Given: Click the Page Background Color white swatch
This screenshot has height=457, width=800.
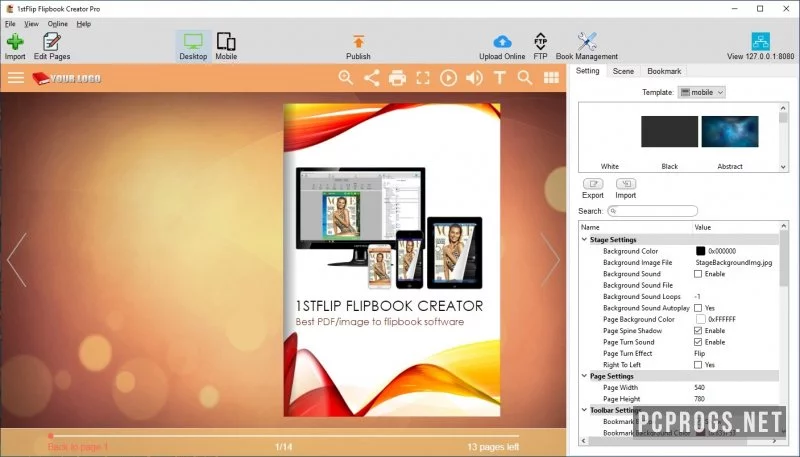Looking at the screenshot, I should 701,319.
